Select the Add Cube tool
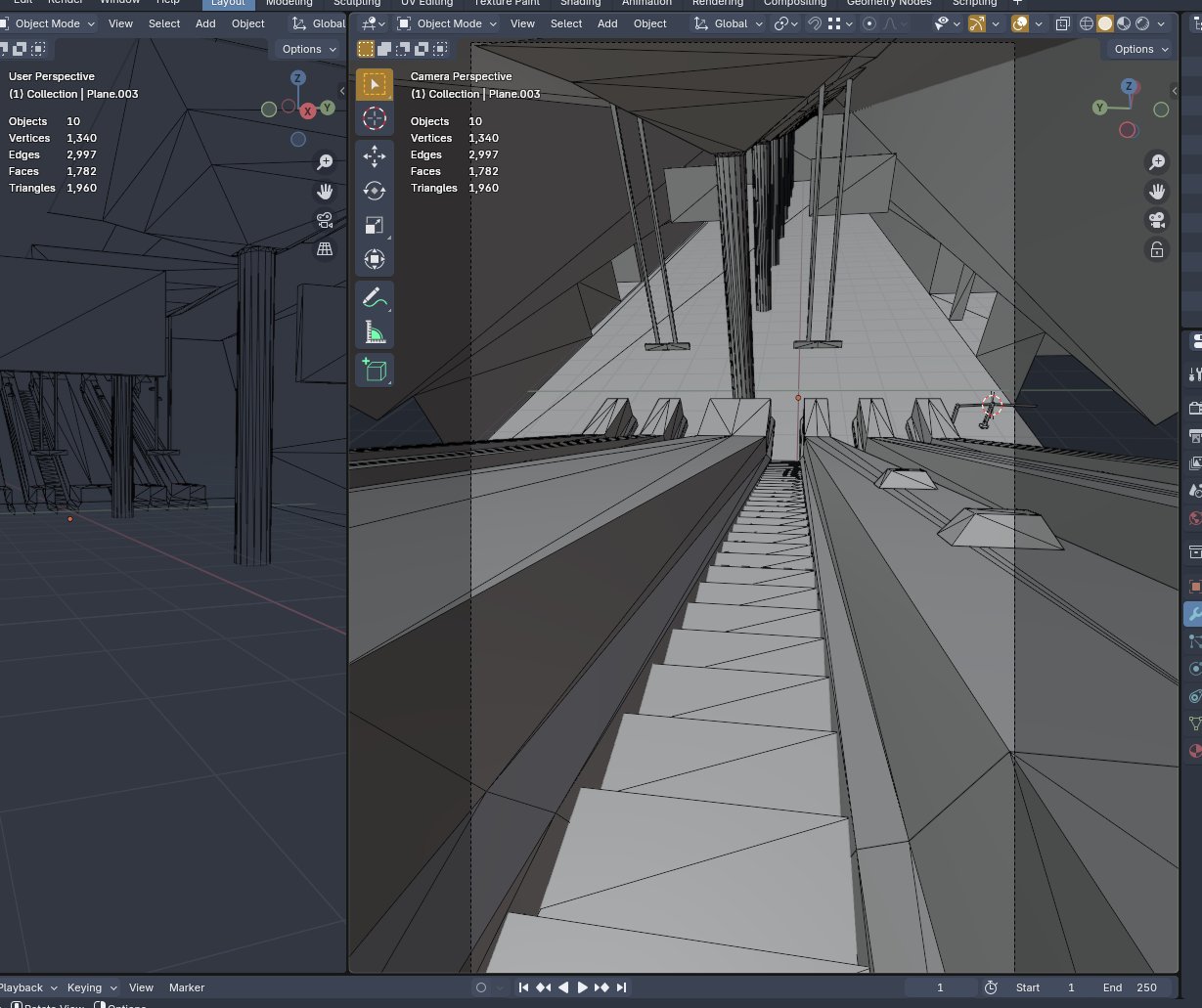Image resolution: width=1202 pixels, height=1008 pixels. coord(375,370)
